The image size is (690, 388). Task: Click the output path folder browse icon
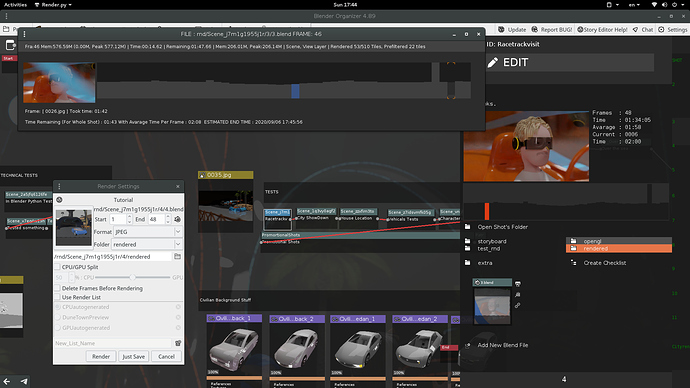[x=177, y=256]
